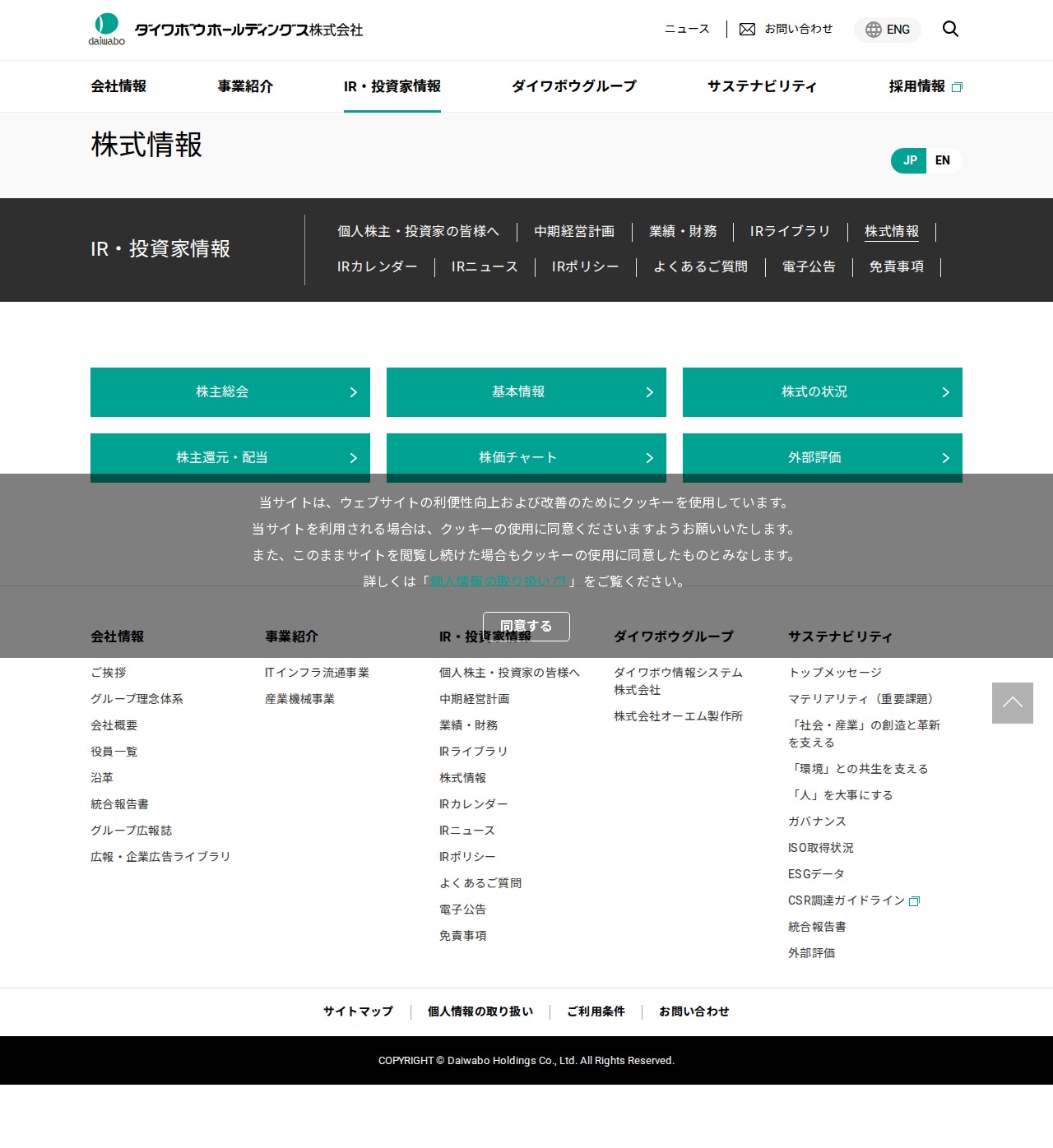Switch the page language to EN
Image resolution: width=1053 pixels, height=1148 pixels.
943,160
